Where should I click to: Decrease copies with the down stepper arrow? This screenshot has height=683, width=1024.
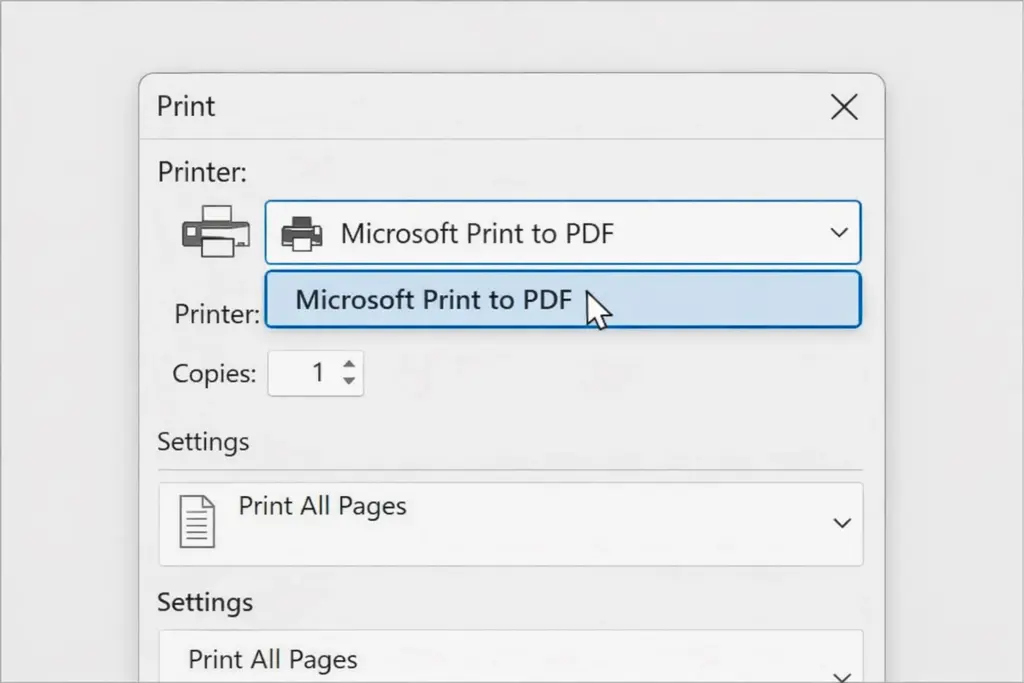349,381
